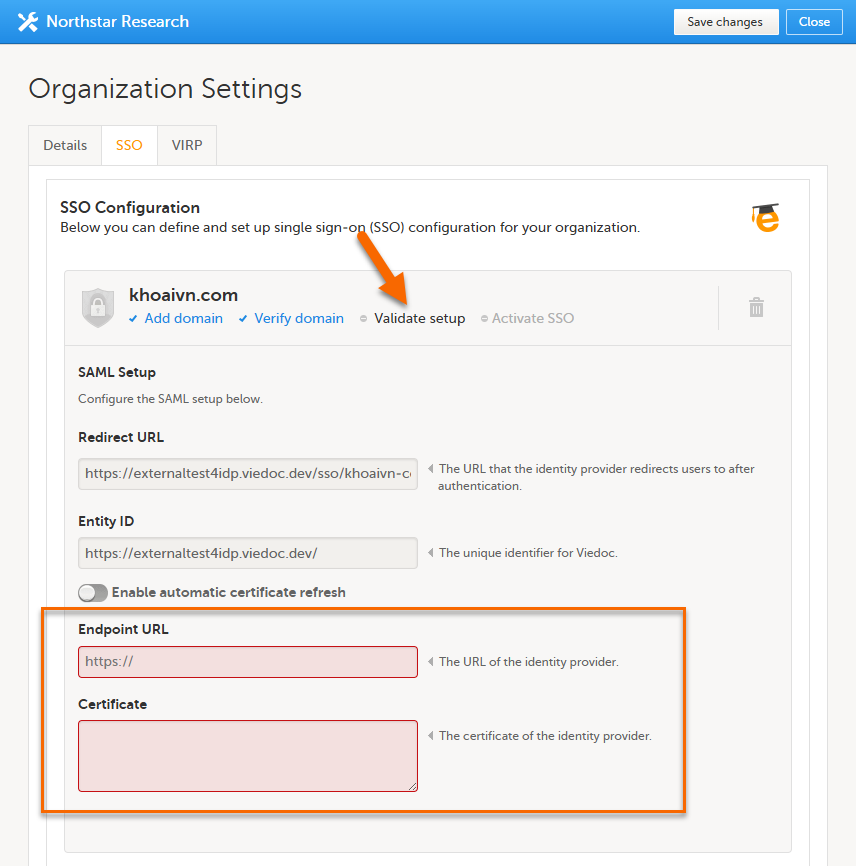Select the SSO tab
856x866 pixels.
129,145
